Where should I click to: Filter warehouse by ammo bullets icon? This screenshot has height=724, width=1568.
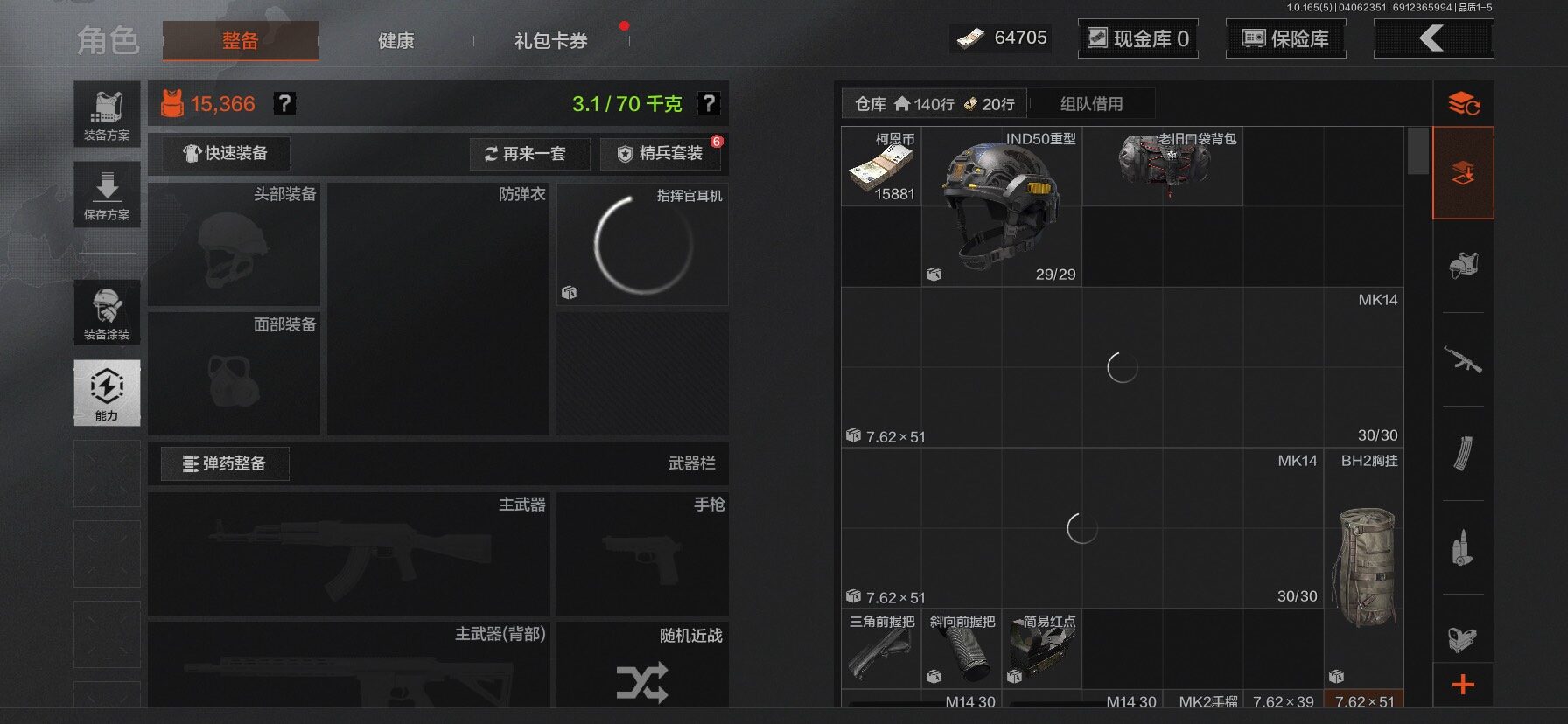click(1462, 547)
